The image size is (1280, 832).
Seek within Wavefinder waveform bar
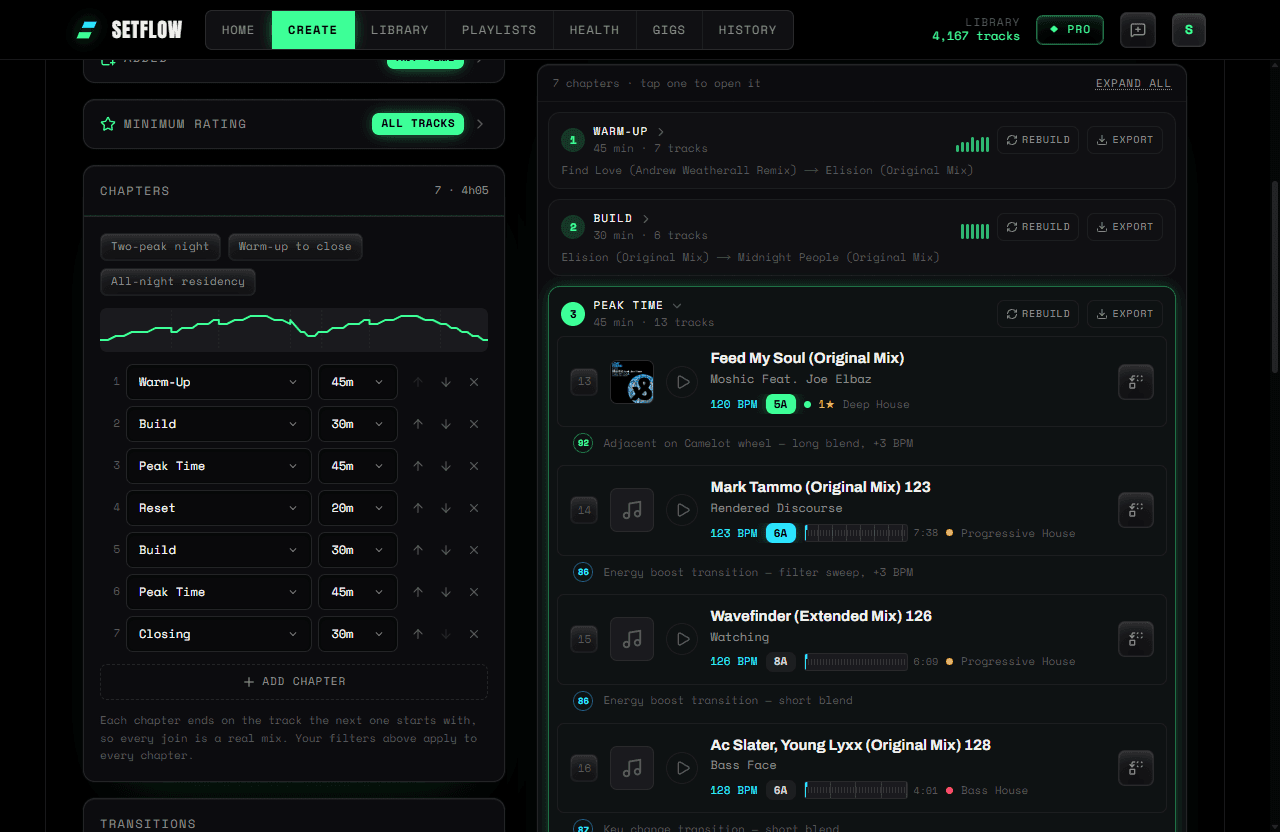point(856,661)
